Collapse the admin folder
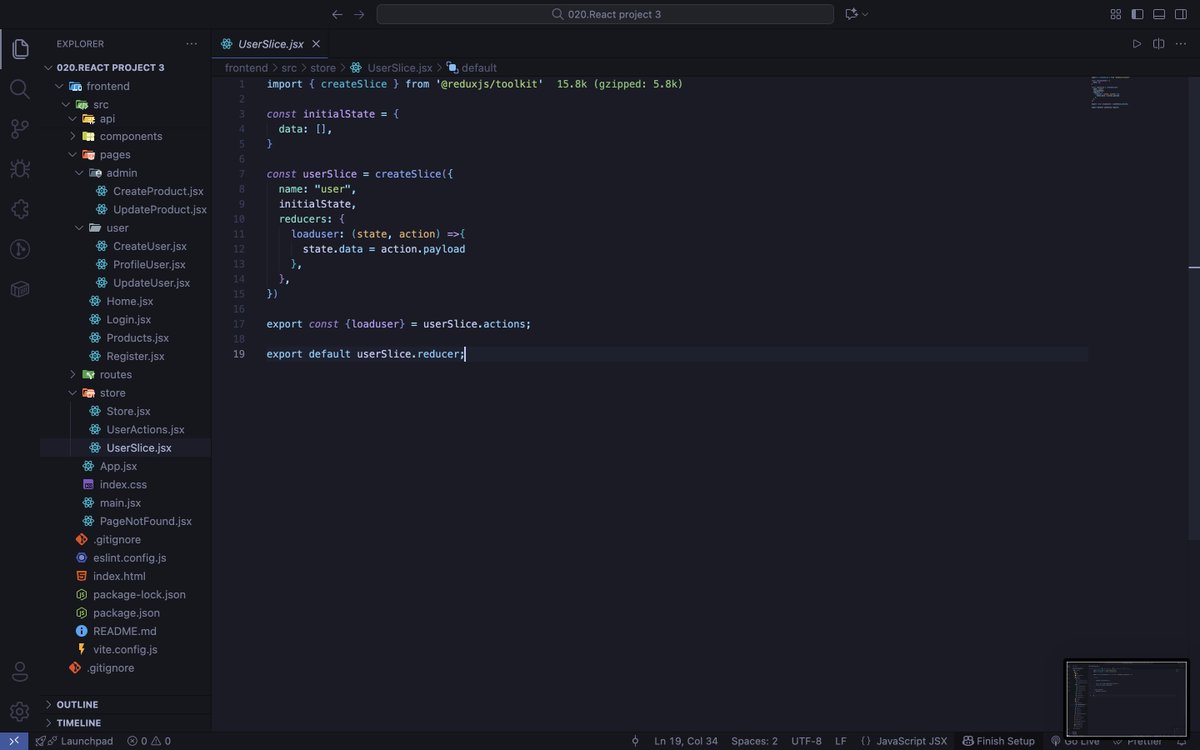The height and width of the screenshot is (750, 1200). [x=80, y=173]
